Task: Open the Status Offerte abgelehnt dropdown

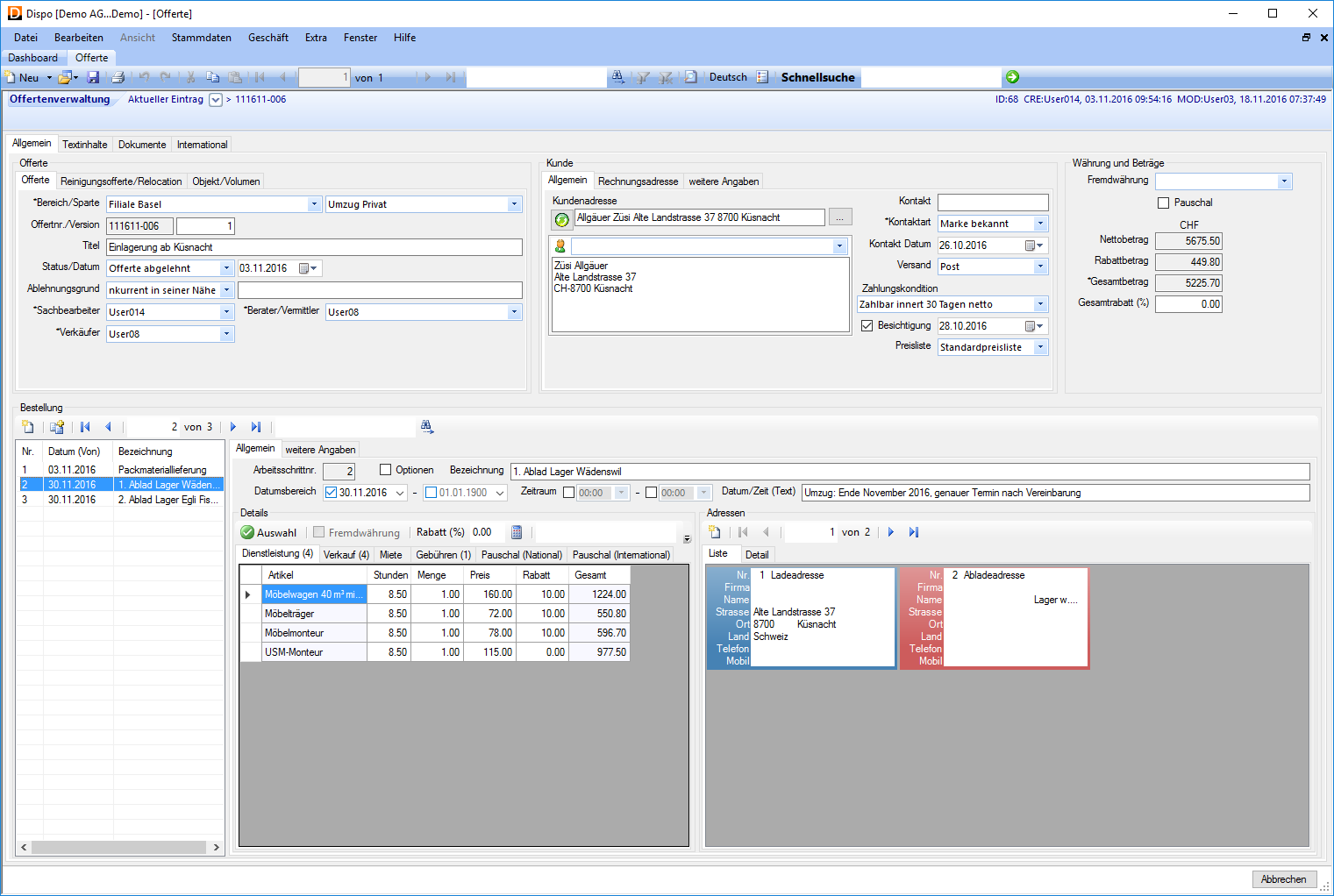Action: click(226, 268)
